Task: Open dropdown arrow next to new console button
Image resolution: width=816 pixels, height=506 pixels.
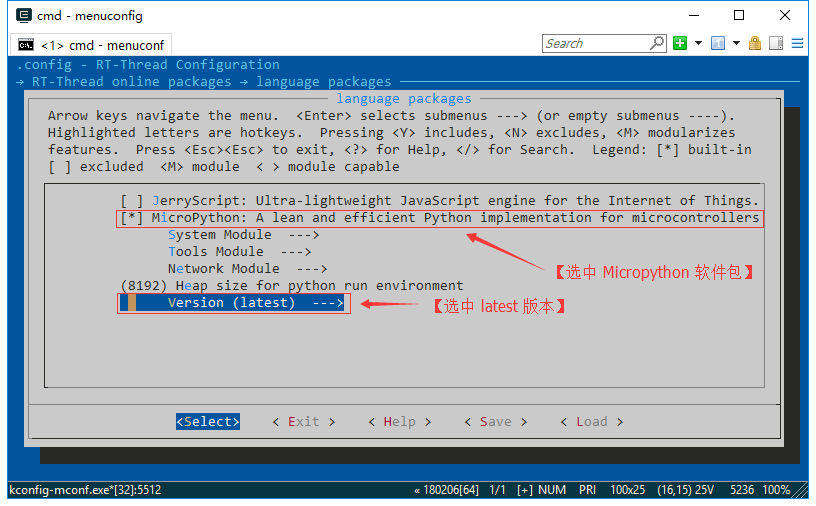Action: [x=697, y=43]
